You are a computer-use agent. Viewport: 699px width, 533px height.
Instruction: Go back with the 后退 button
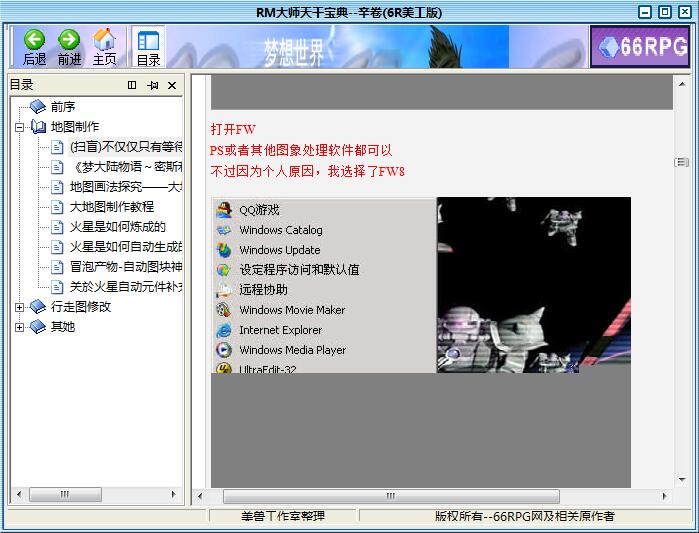[34, 47]
